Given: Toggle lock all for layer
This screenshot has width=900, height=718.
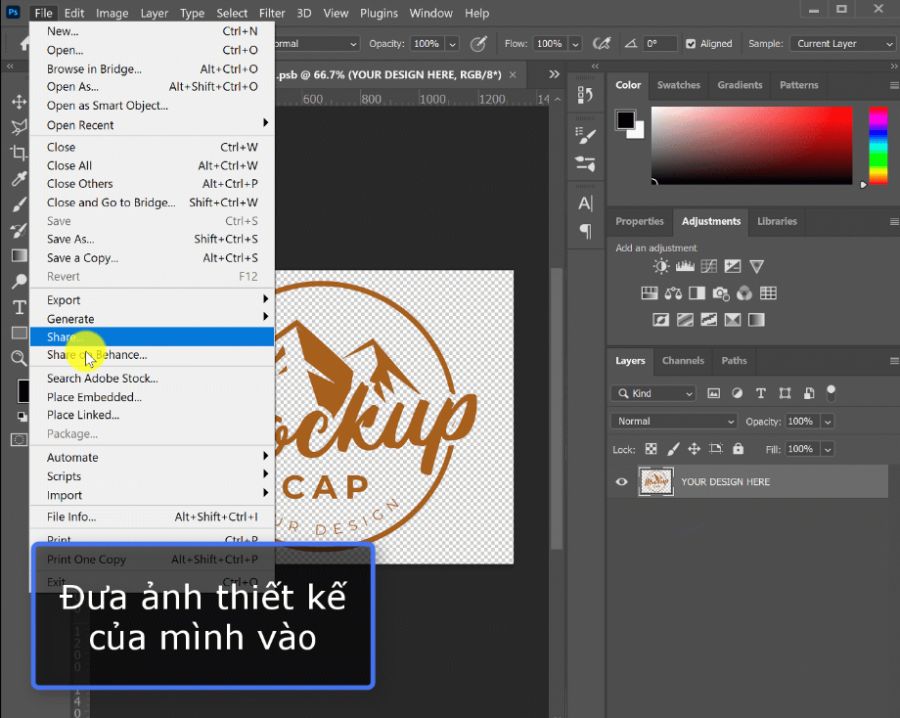Looking at the screenshot, I should point(738,449).
